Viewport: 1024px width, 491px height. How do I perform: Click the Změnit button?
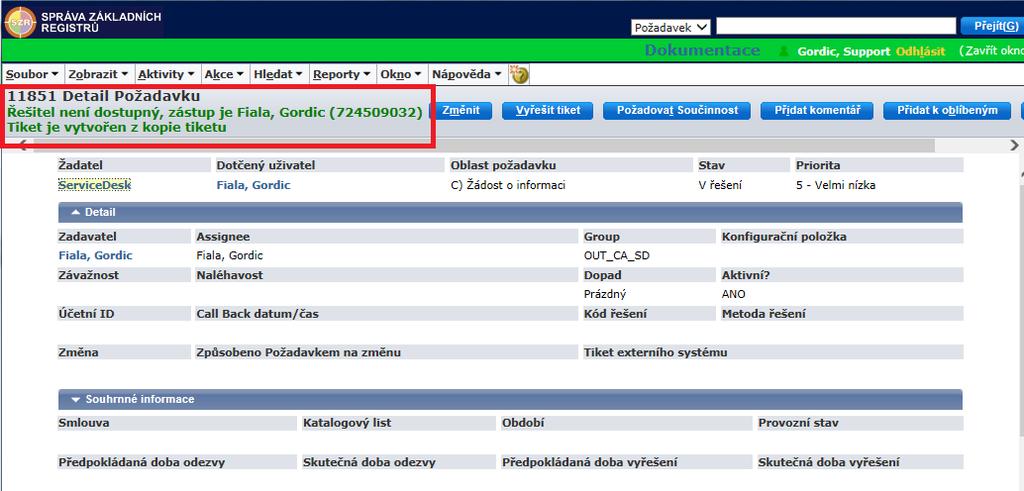461,110
